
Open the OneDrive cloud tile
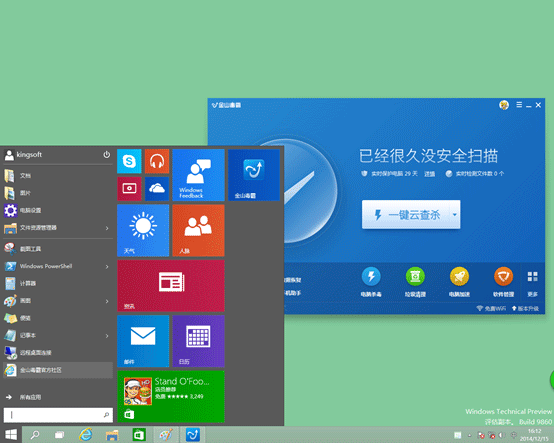pyautogui.click(x=157, y=189)
